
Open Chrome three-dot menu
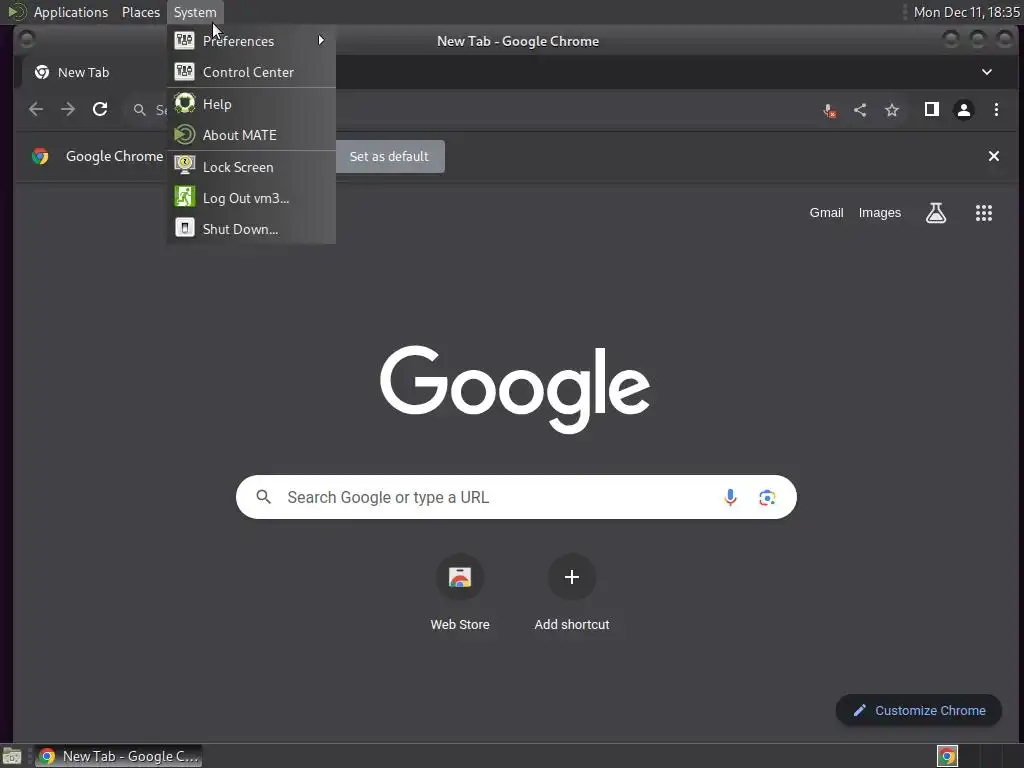[x=996, y=110]
